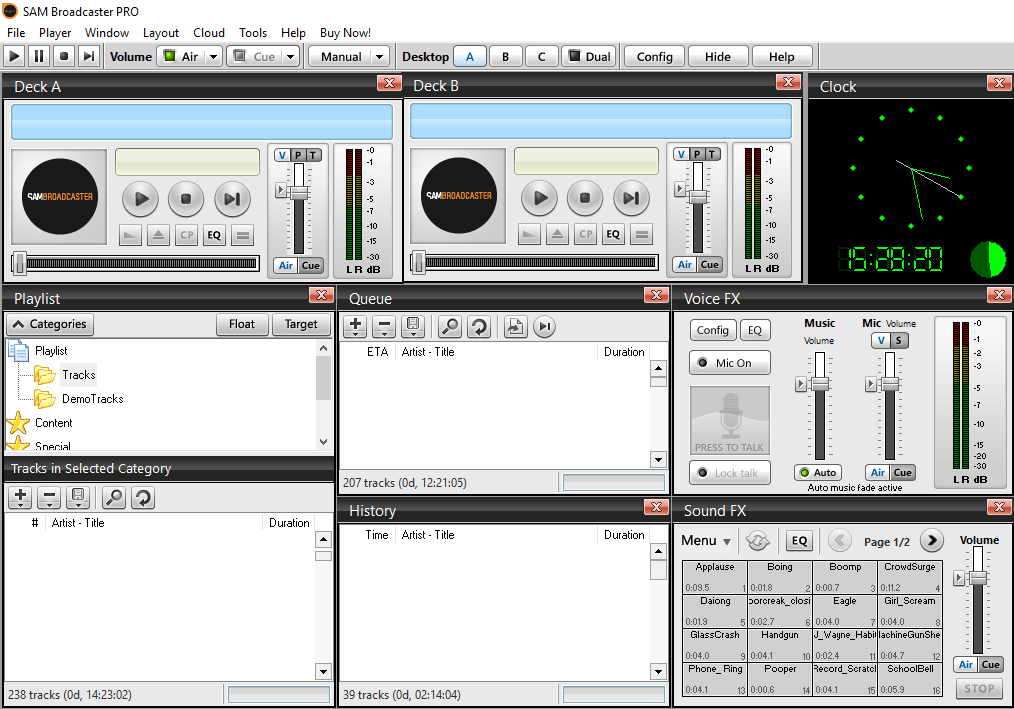This screenshot has height=709, width=1014.
Task: Open the EQ for Deck A
Action: (x=214, y=235)
